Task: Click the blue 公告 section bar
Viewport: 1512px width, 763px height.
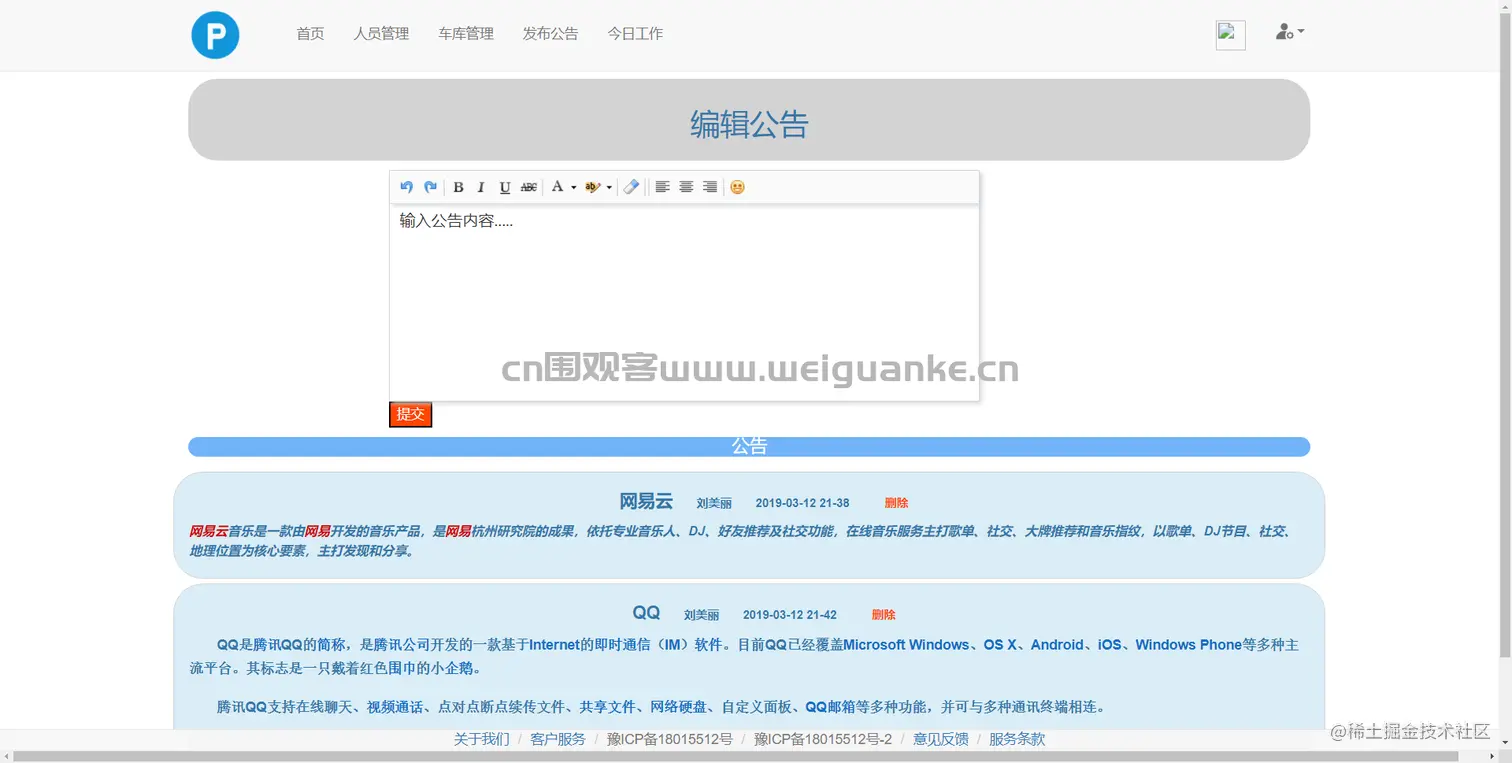Action: [749, 446]
